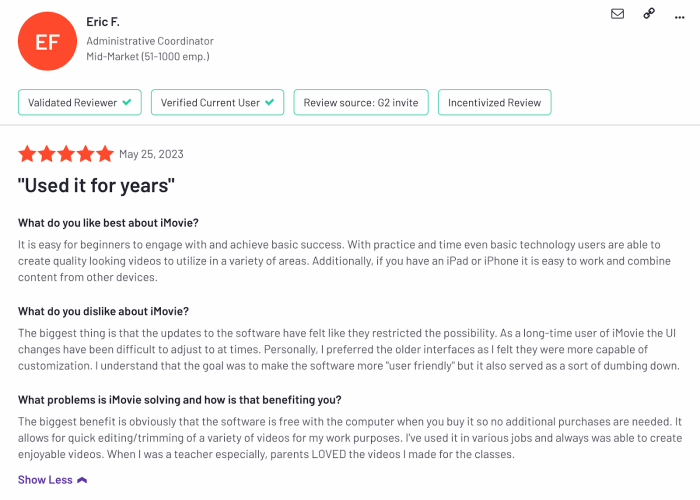This screenshot has width=700, height=500.
Task: Copy review link via chain icon
Action: (x=649, y=14)
